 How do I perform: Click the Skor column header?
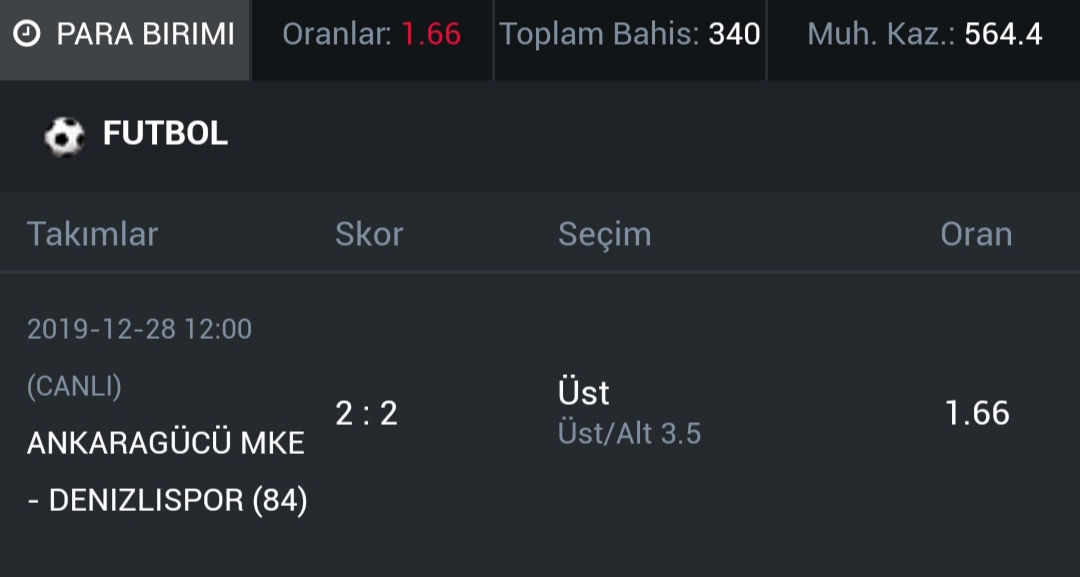point(369,234)
